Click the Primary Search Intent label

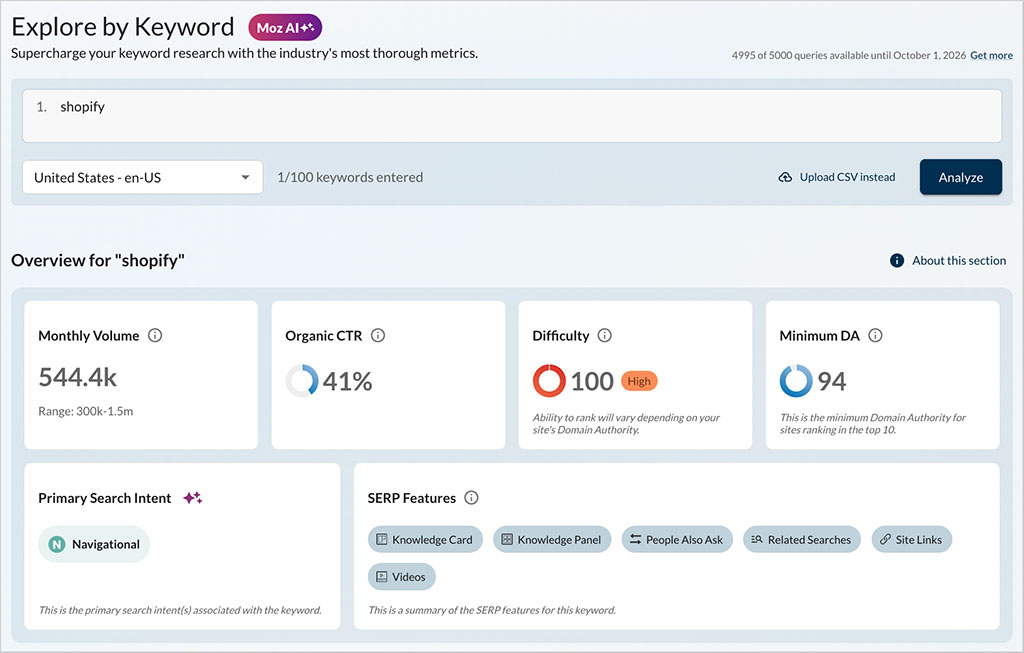[104, 498]
